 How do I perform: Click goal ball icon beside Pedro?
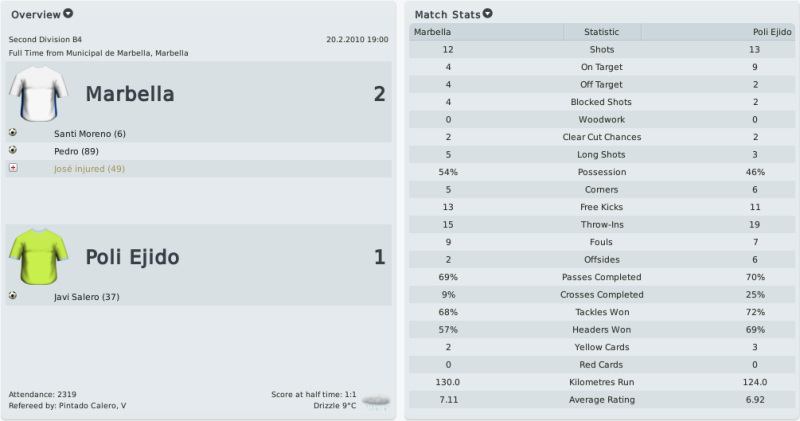pos(13,150)
